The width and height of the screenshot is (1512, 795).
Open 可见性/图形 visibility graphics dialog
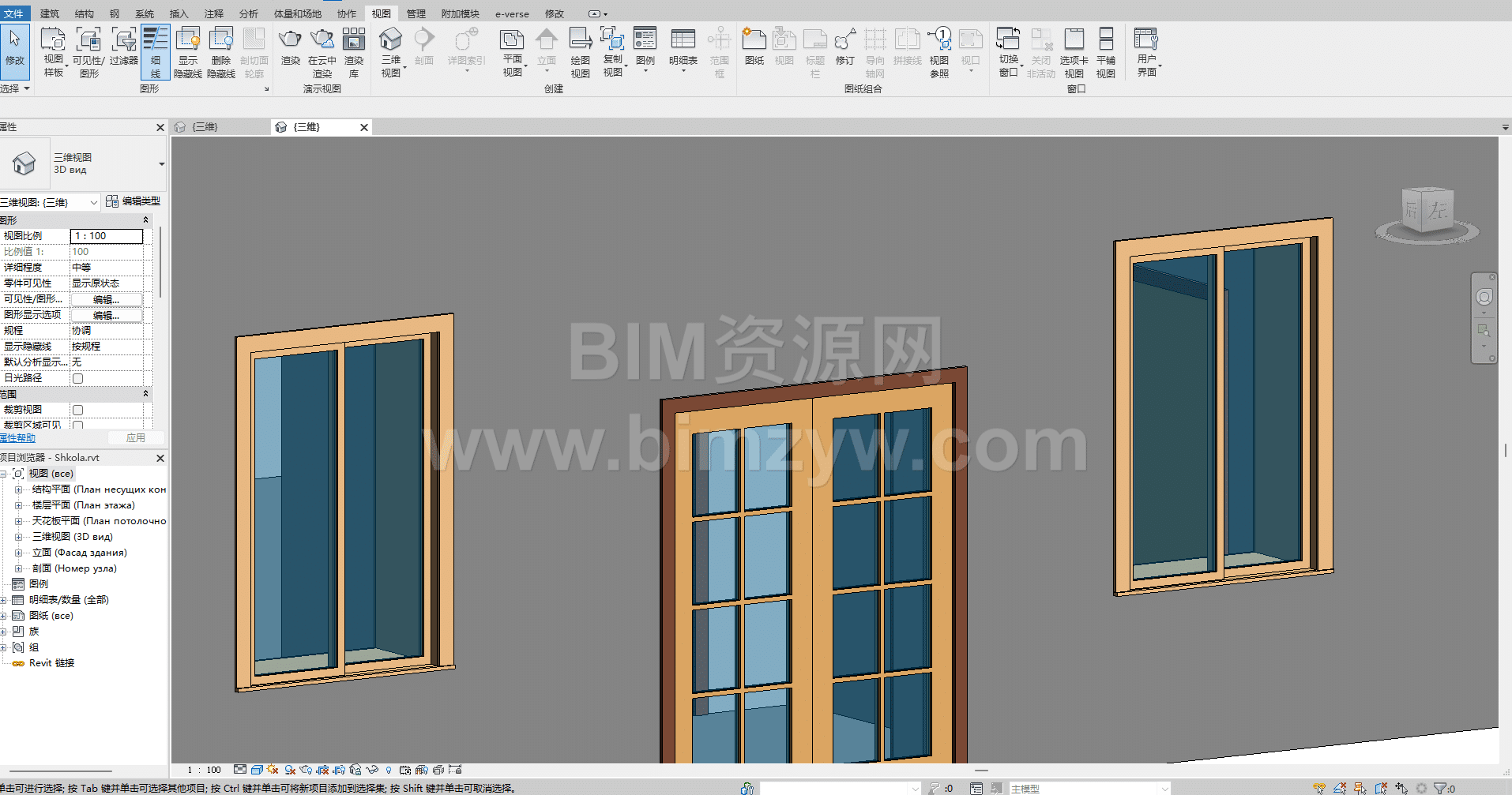point(88,52)
